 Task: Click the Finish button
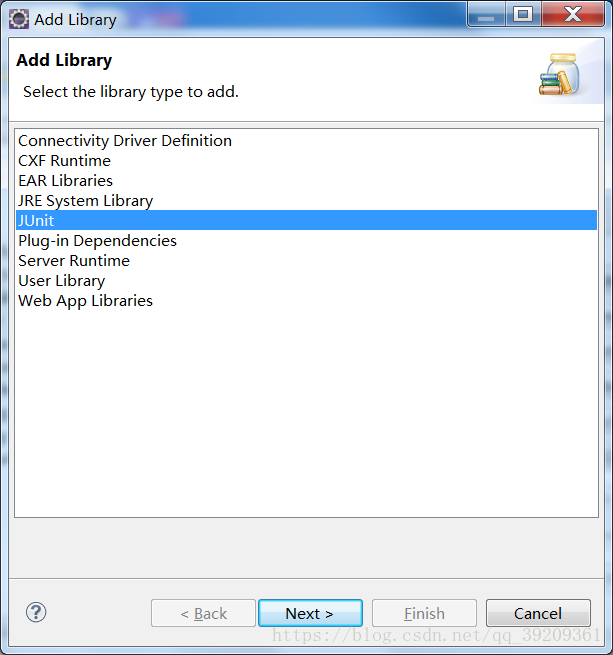coord(424,613)
